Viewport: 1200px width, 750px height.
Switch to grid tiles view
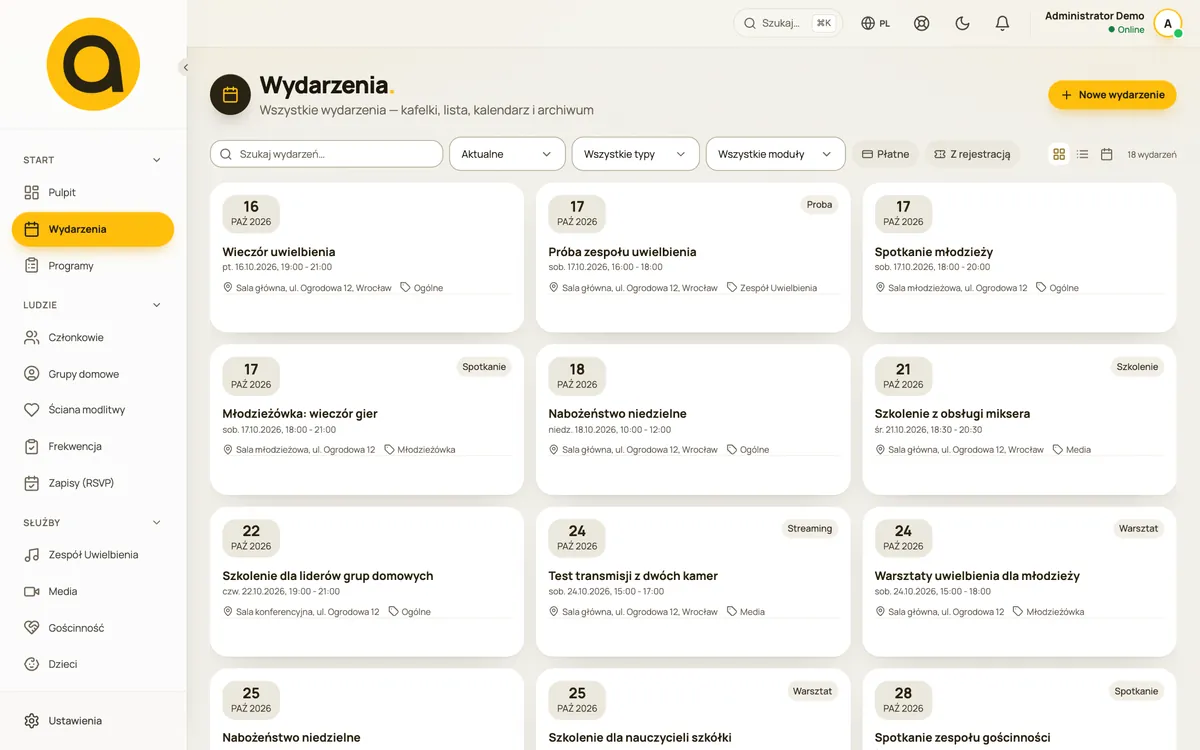click(x=1059, y=154)
